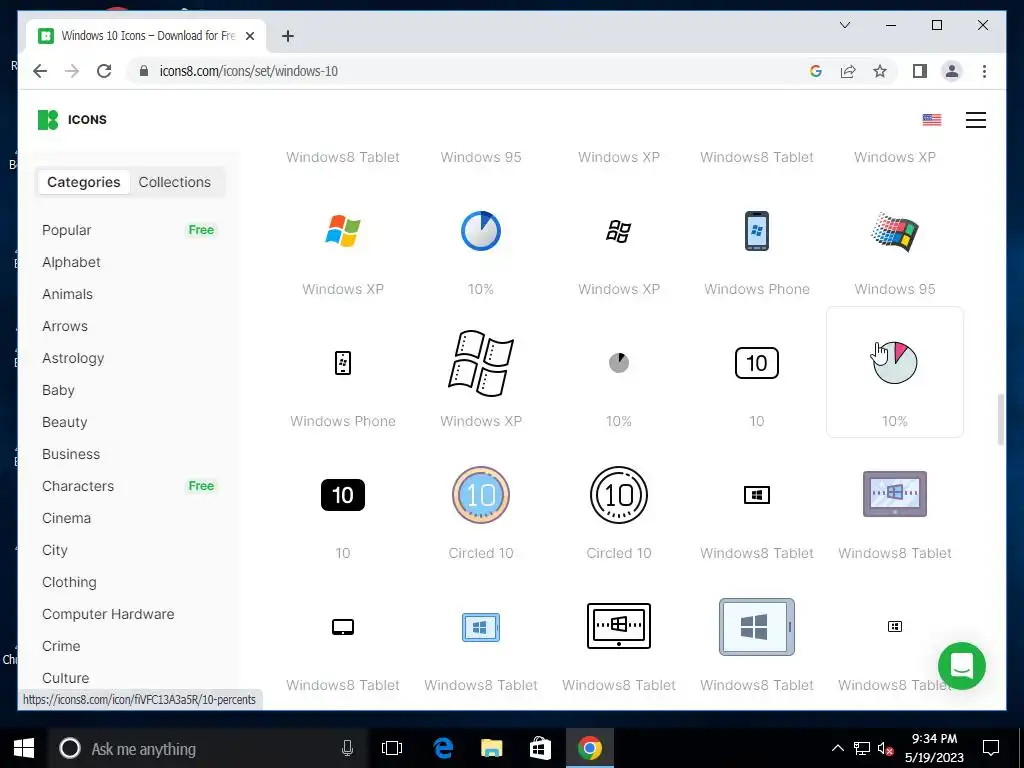The image size is (1024, 768).
Task: Open a new browser tab
Action: tap(288, 36)
